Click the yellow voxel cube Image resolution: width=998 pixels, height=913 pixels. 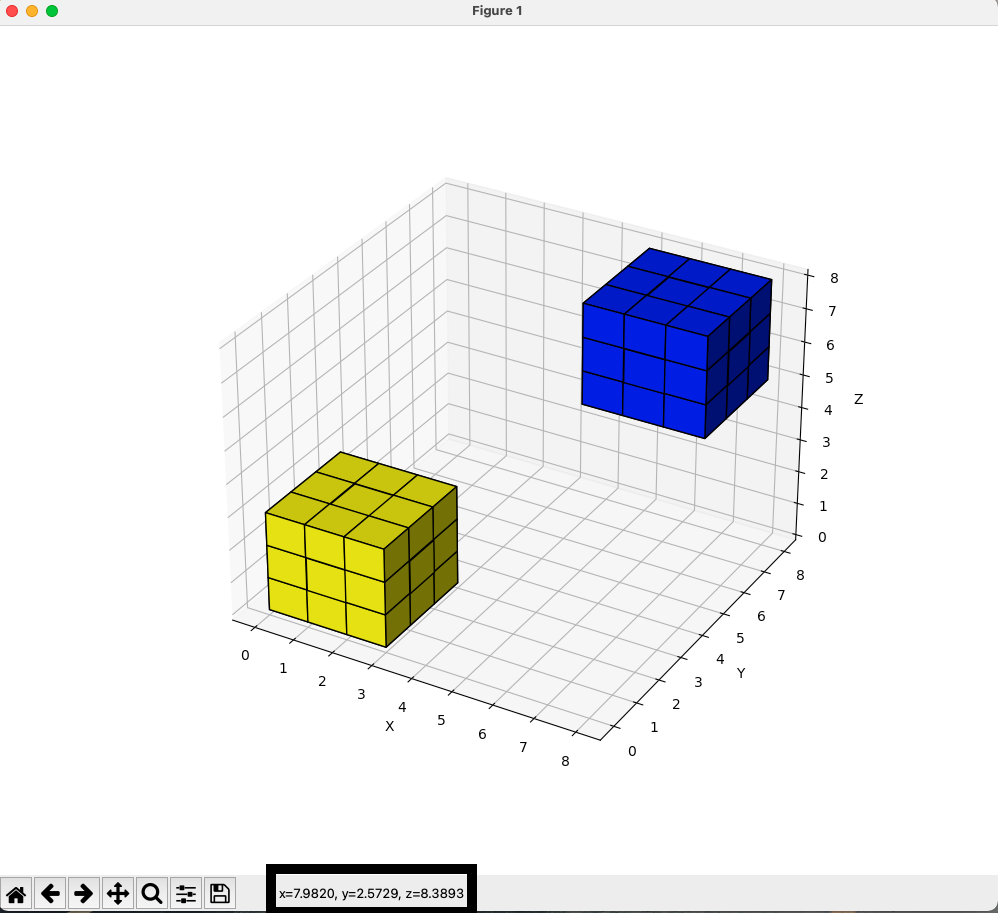click(x=361, y=549)
